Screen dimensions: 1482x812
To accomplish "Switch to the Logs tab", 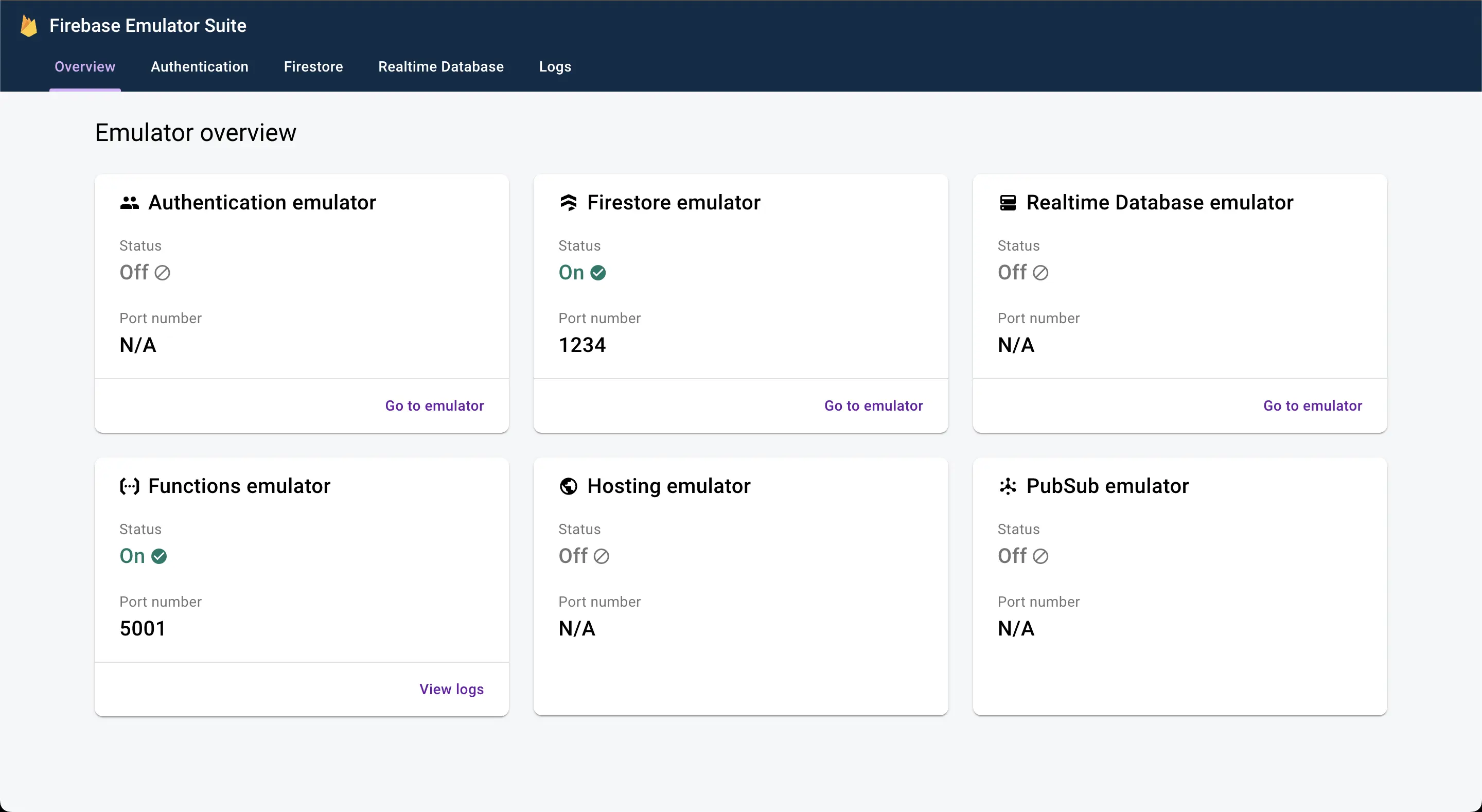I will [x=555, y=67].
